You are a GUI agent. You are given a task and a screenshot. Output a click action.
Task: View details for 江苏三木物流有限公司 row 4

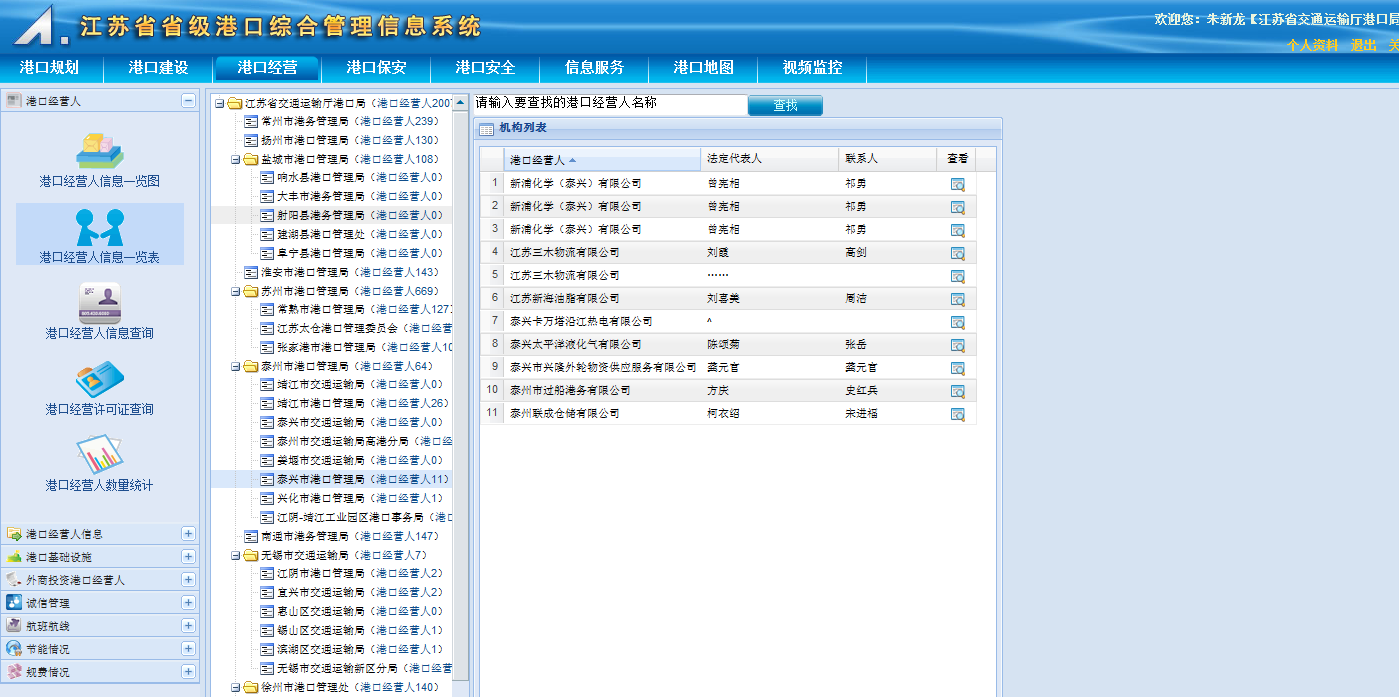pos(957,253)
